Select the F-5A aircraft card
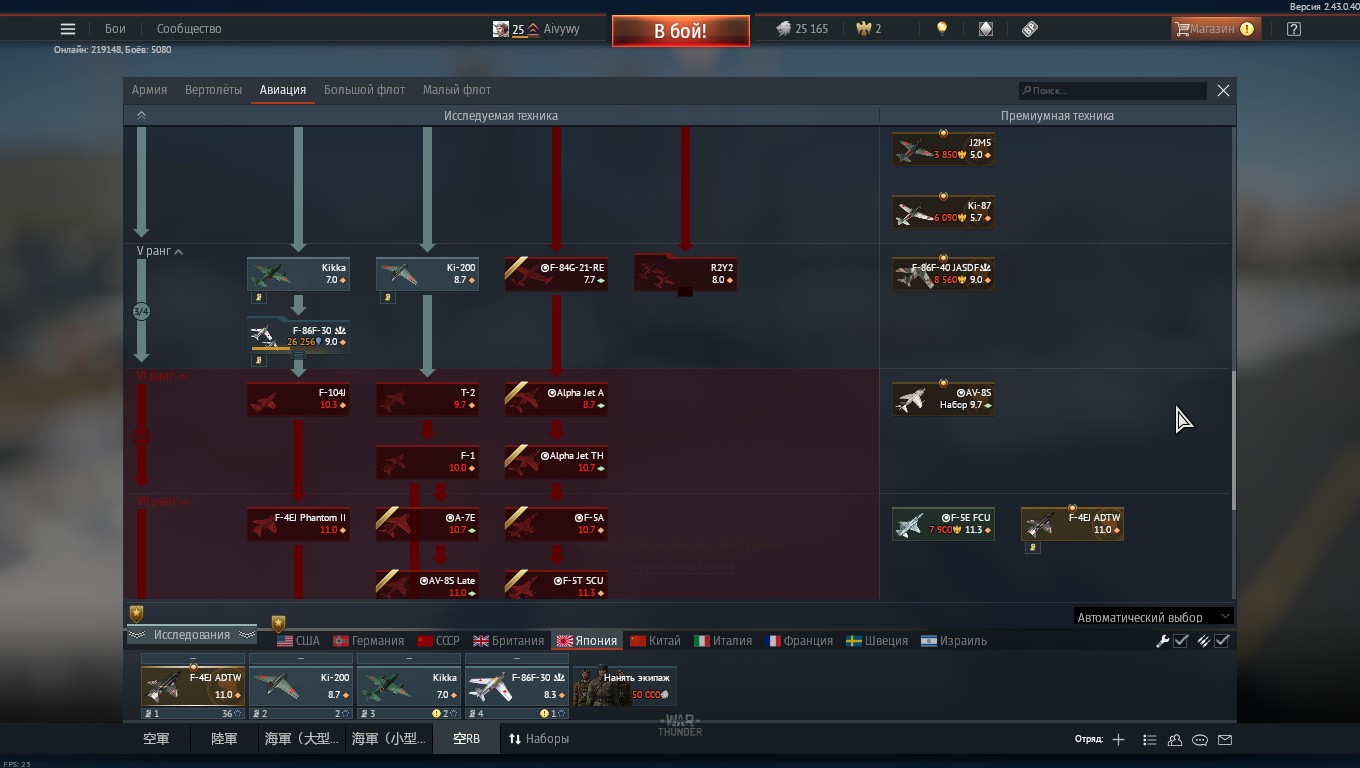Viewport: 1360px width, 768px height. [x=556, y=524]
